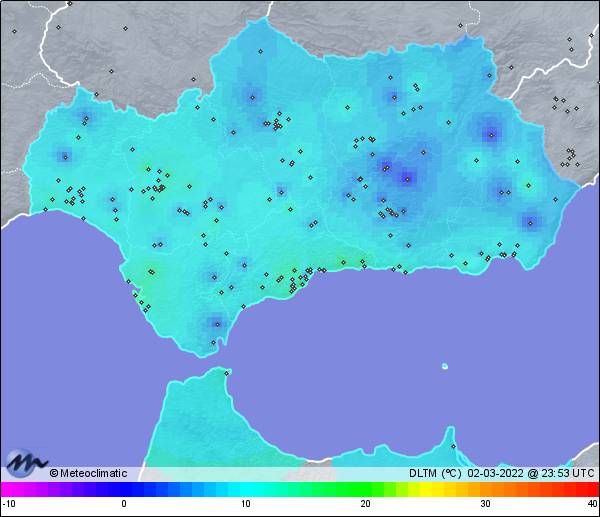Select the Melilla peninsula station marker

(x=453, y=446)
